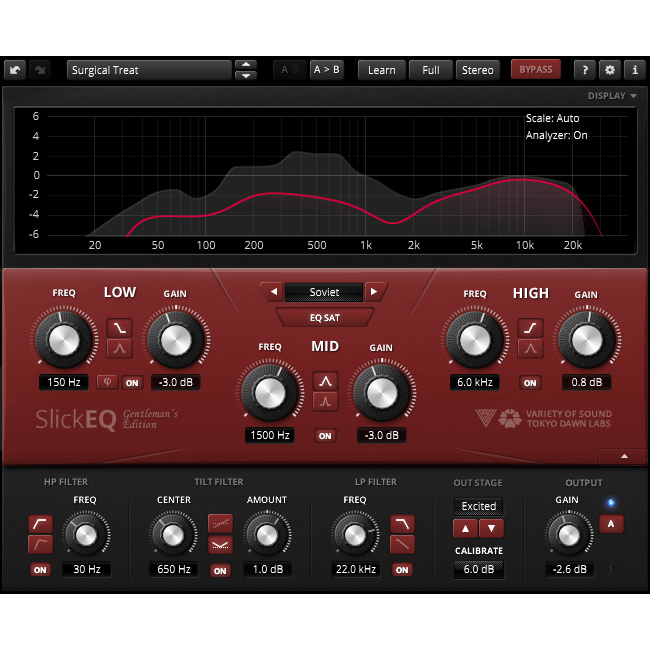Open the Soviet EQ model selector

tap(324, 292)
